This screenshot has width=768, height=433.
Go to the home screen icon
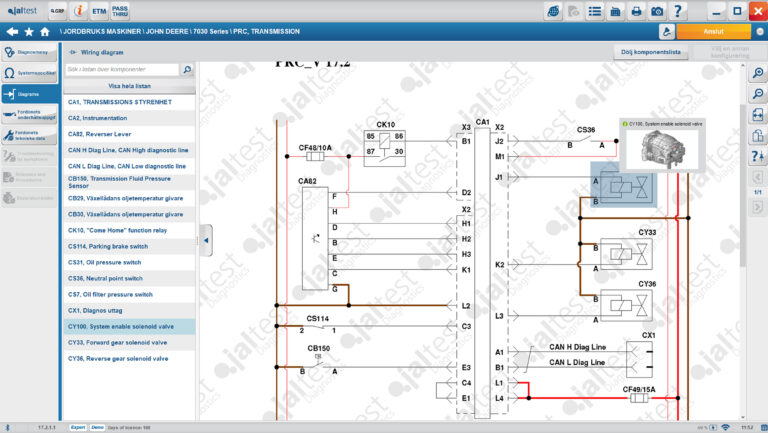tap(45, 31)
